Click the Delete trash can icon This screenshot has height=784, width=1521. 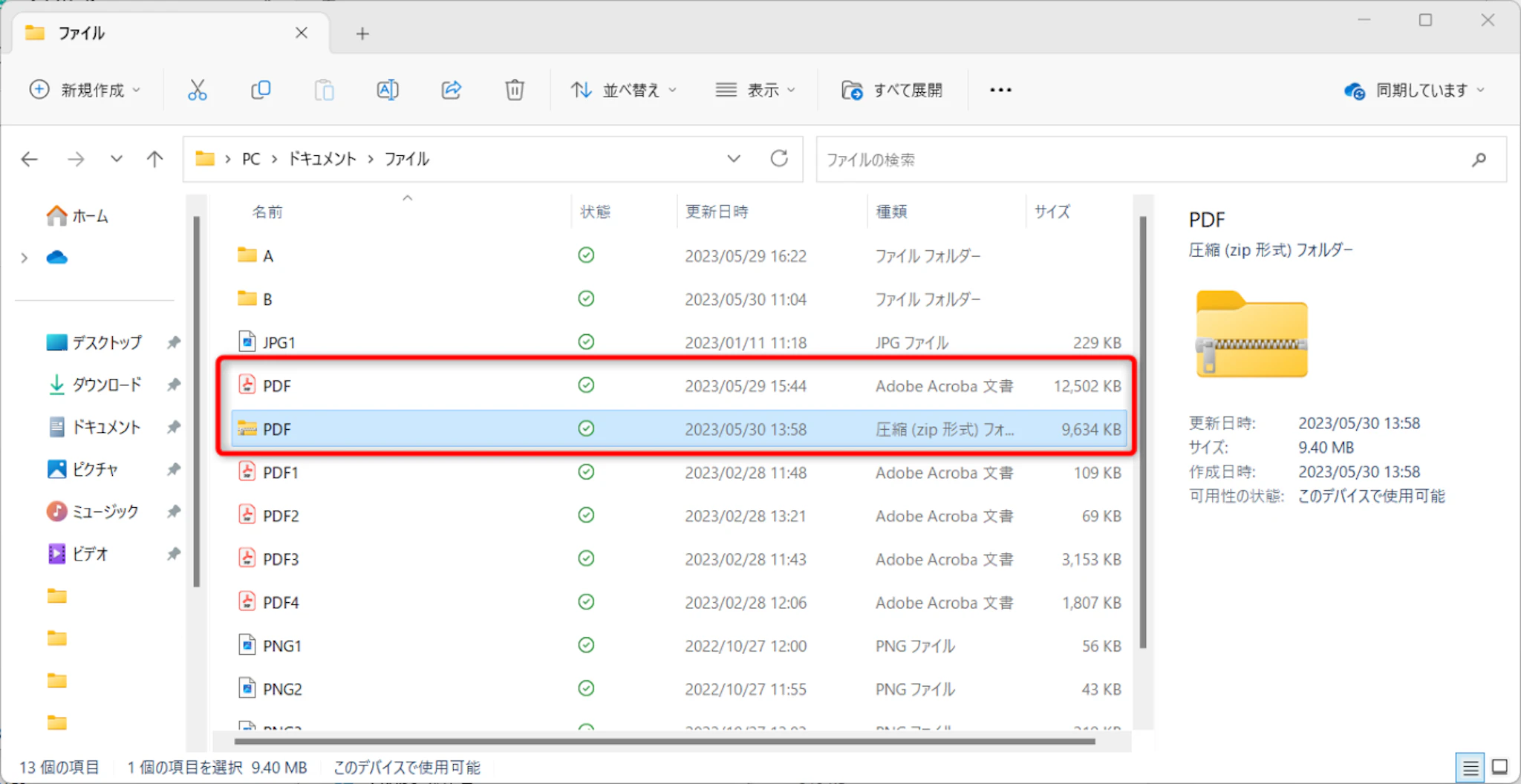(x=515, y=91)
